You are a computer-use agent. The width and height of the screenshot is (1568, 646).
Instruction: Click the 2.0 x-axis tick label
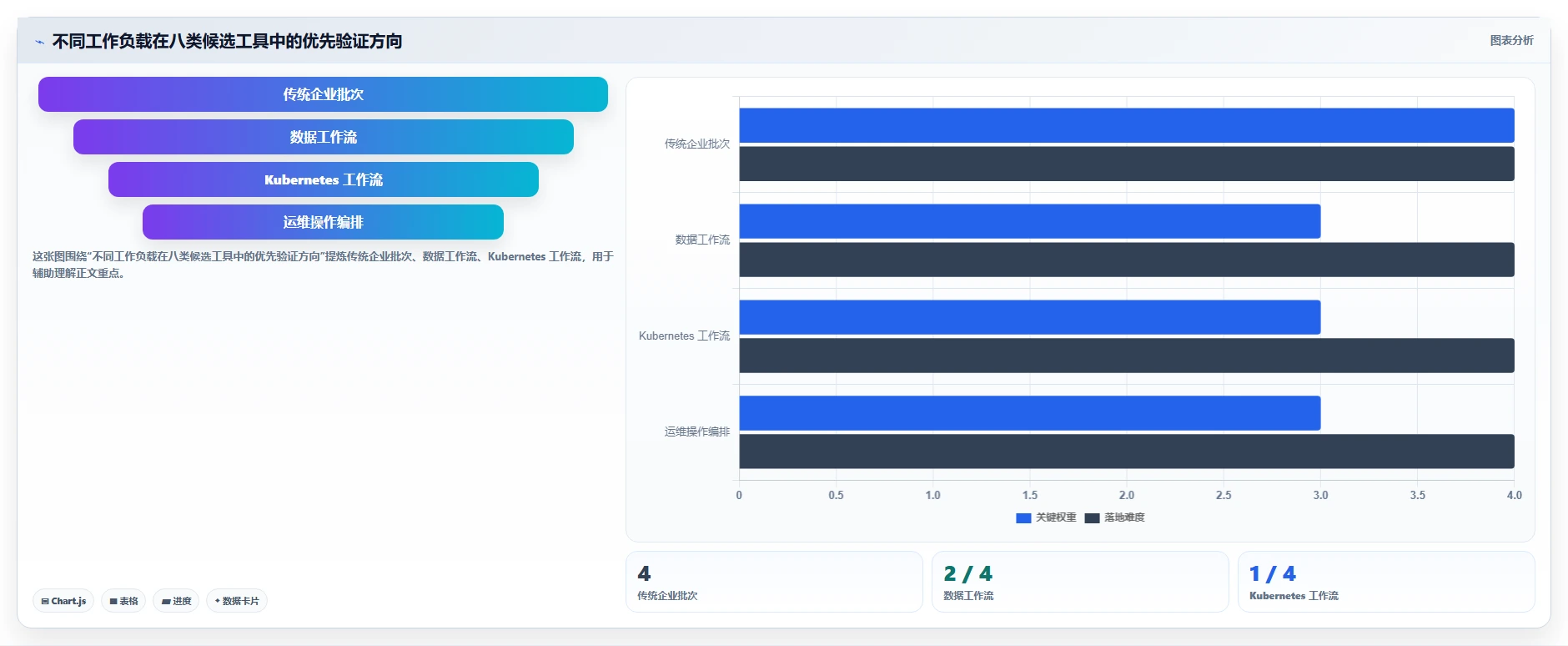tap(1127, 495)
